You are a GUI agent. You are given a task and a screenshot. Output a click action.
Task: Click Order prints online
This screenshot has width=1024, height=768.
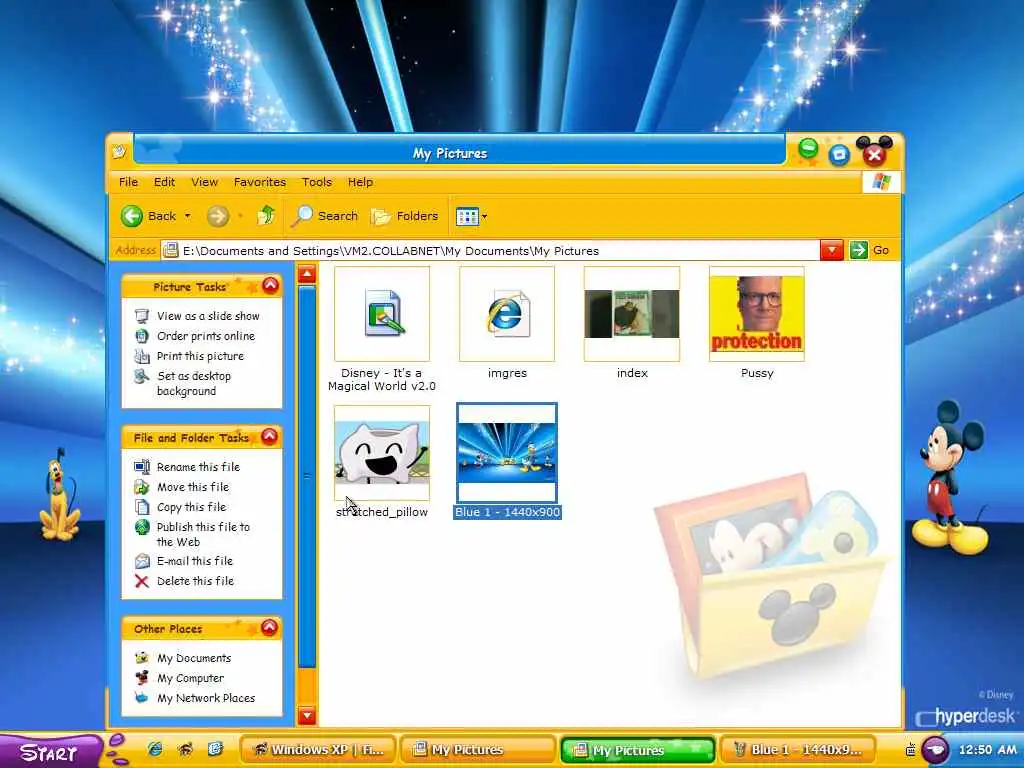click(x=206, y=336)
